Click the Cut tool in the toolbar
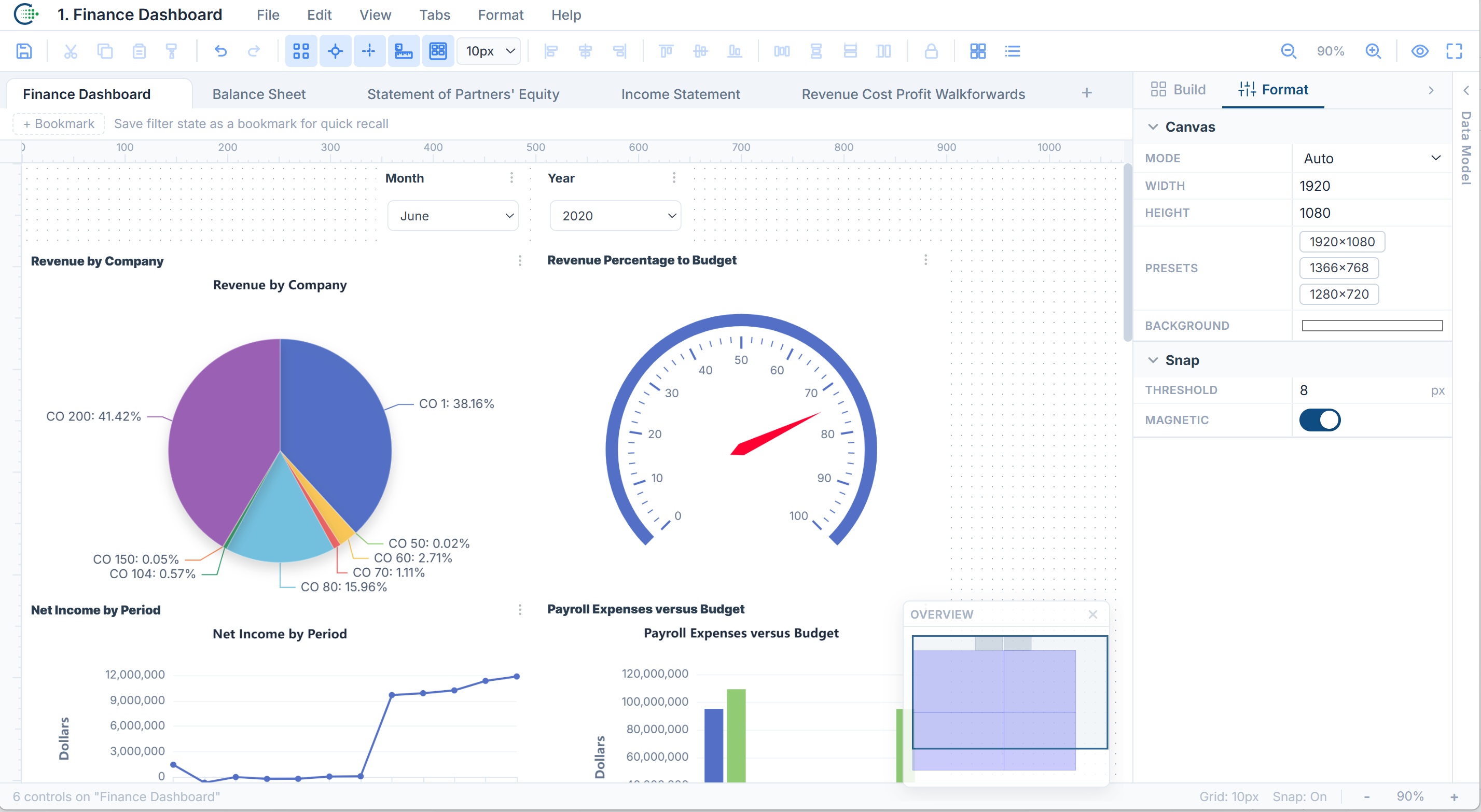The width and height of the screenshot is (1481, 812). 70,51
